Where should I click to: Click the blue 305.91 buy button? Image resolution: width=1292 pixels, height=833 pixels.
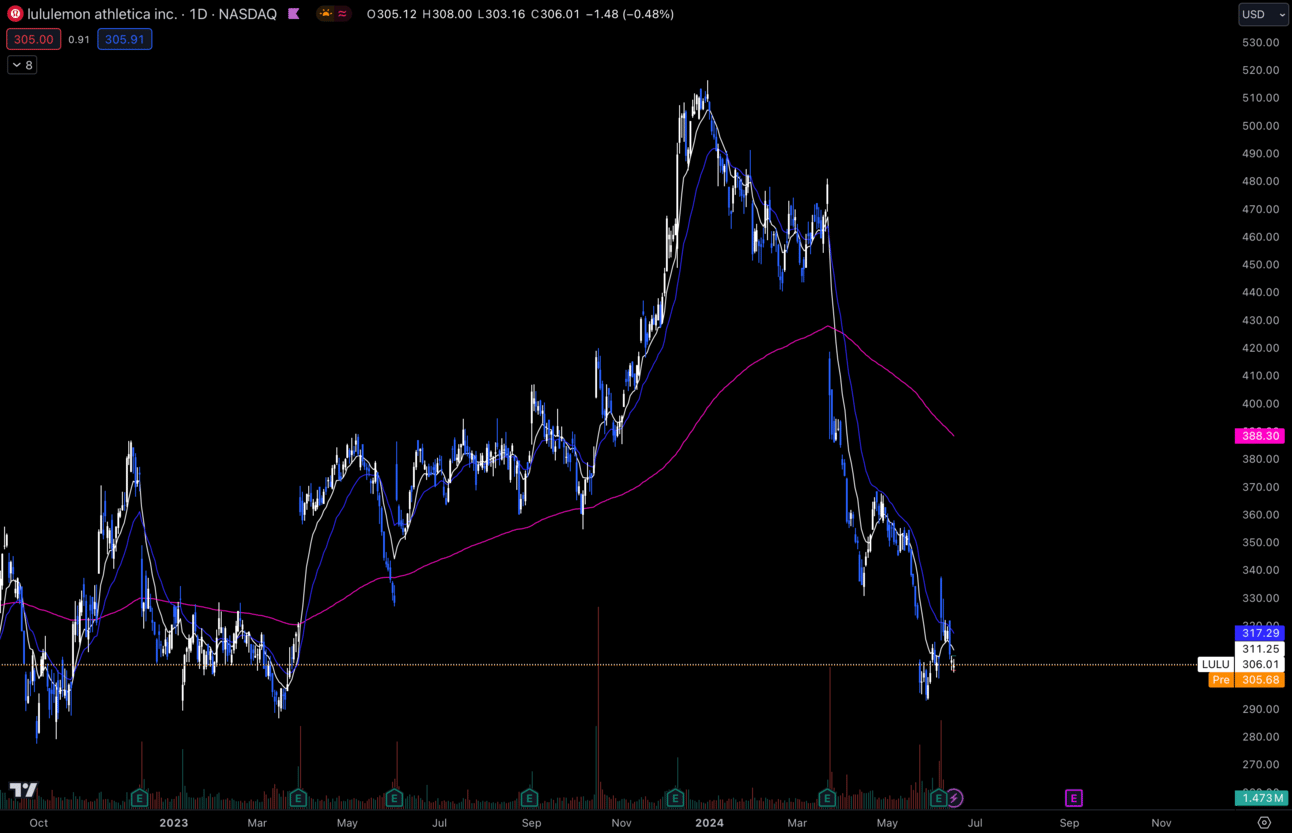(125, 39)
